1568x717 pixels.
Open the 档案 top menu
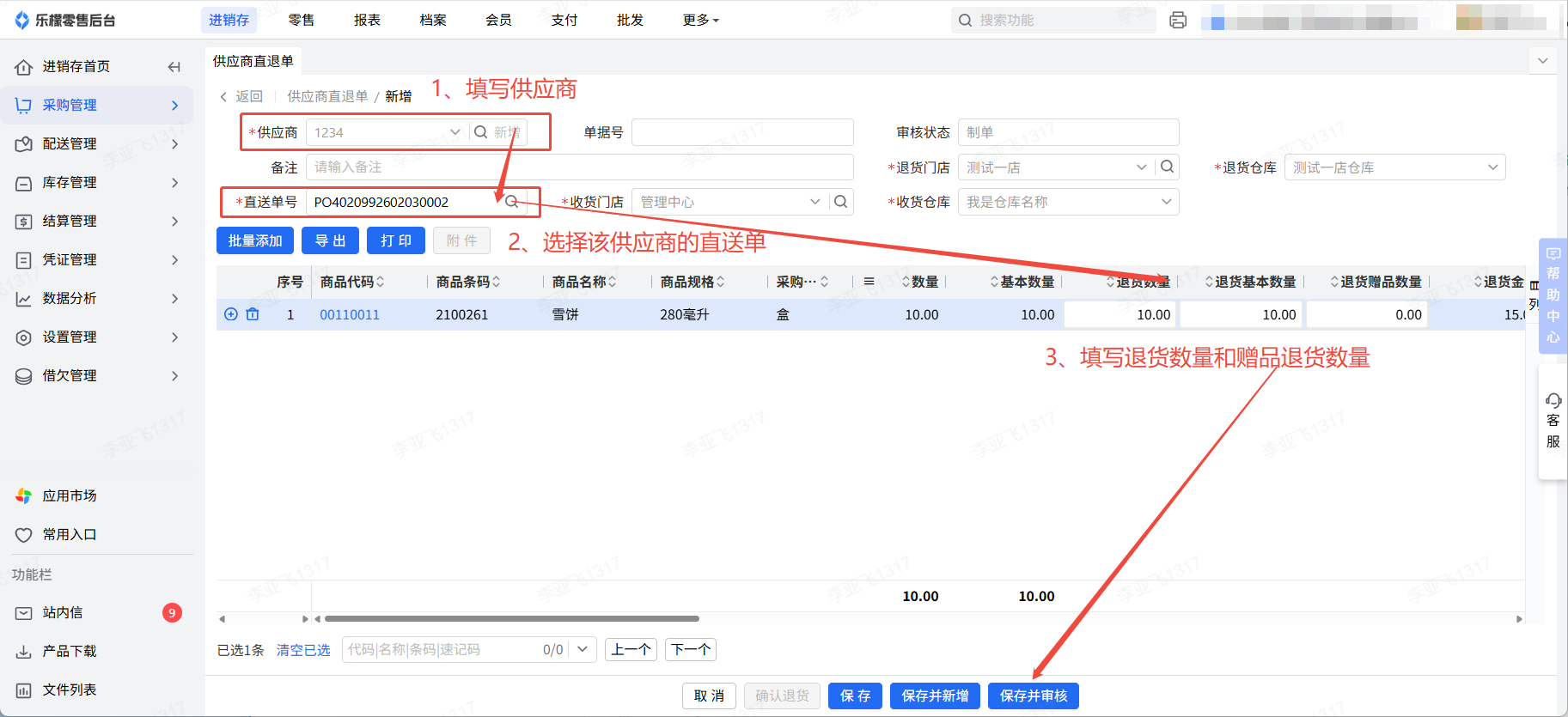click(x=433, y=20)
